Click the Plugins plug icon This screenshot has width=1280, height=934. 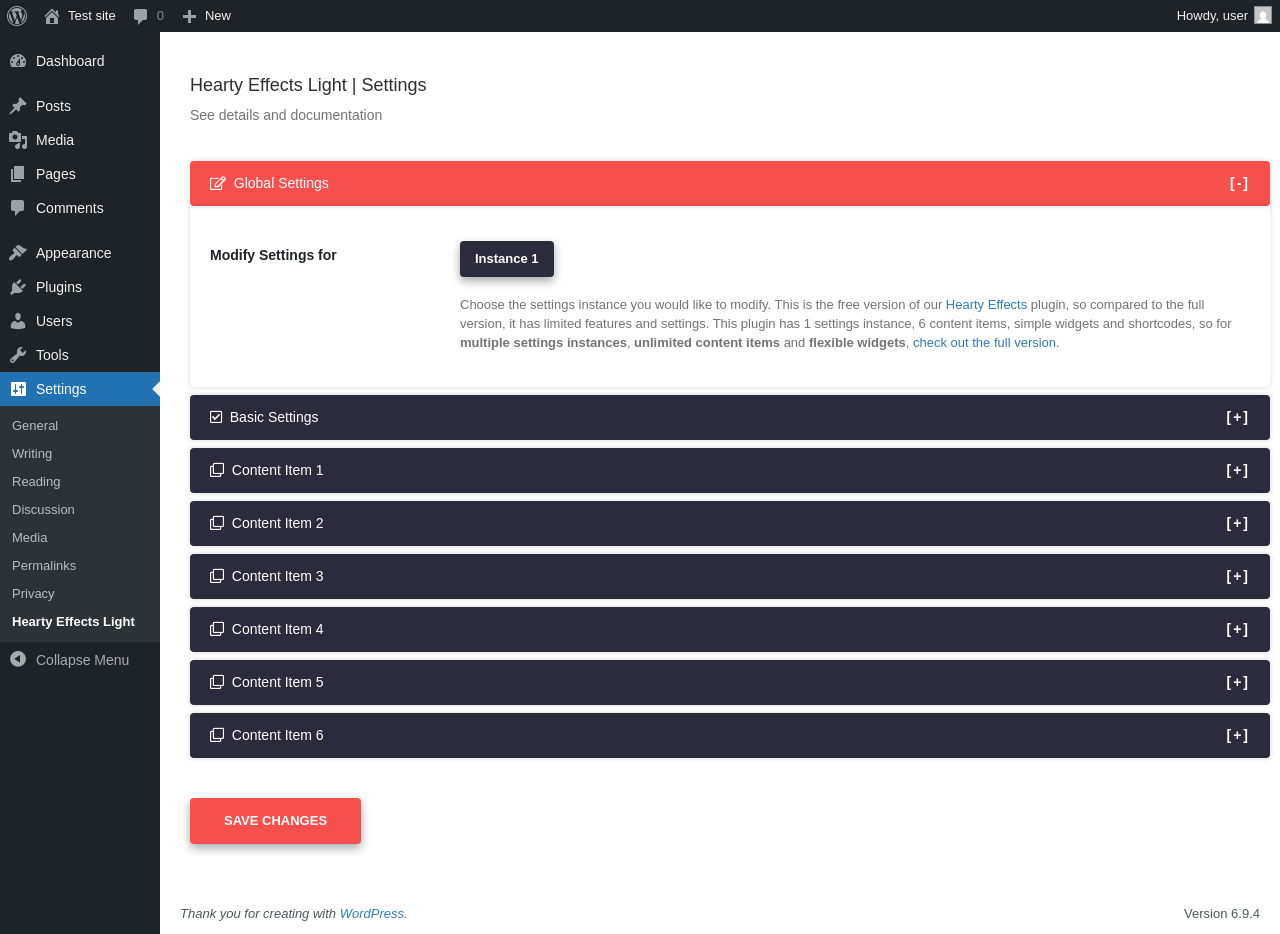[18, 287]
